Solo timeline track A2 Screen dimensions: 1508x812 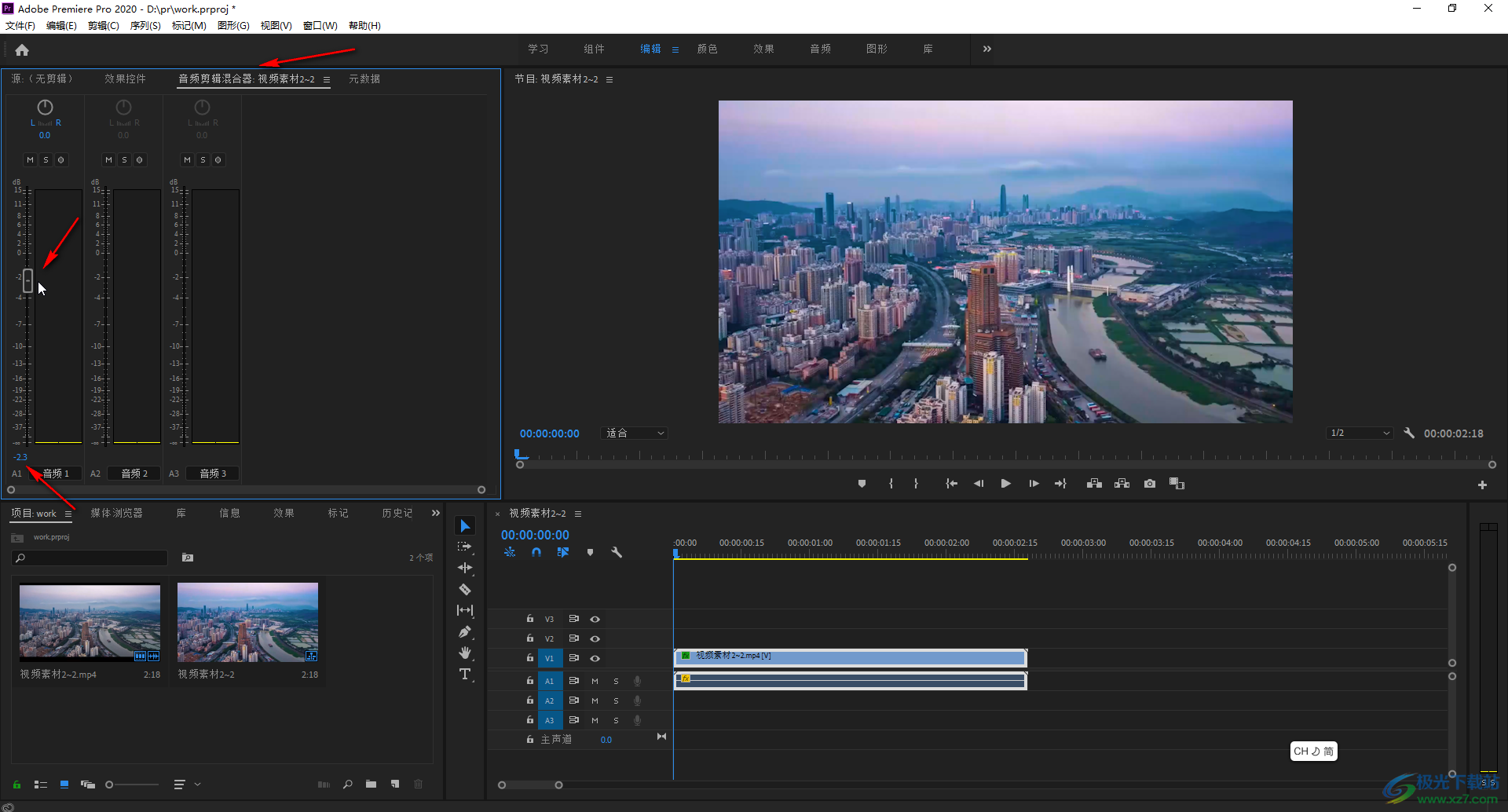pos(616,700)
